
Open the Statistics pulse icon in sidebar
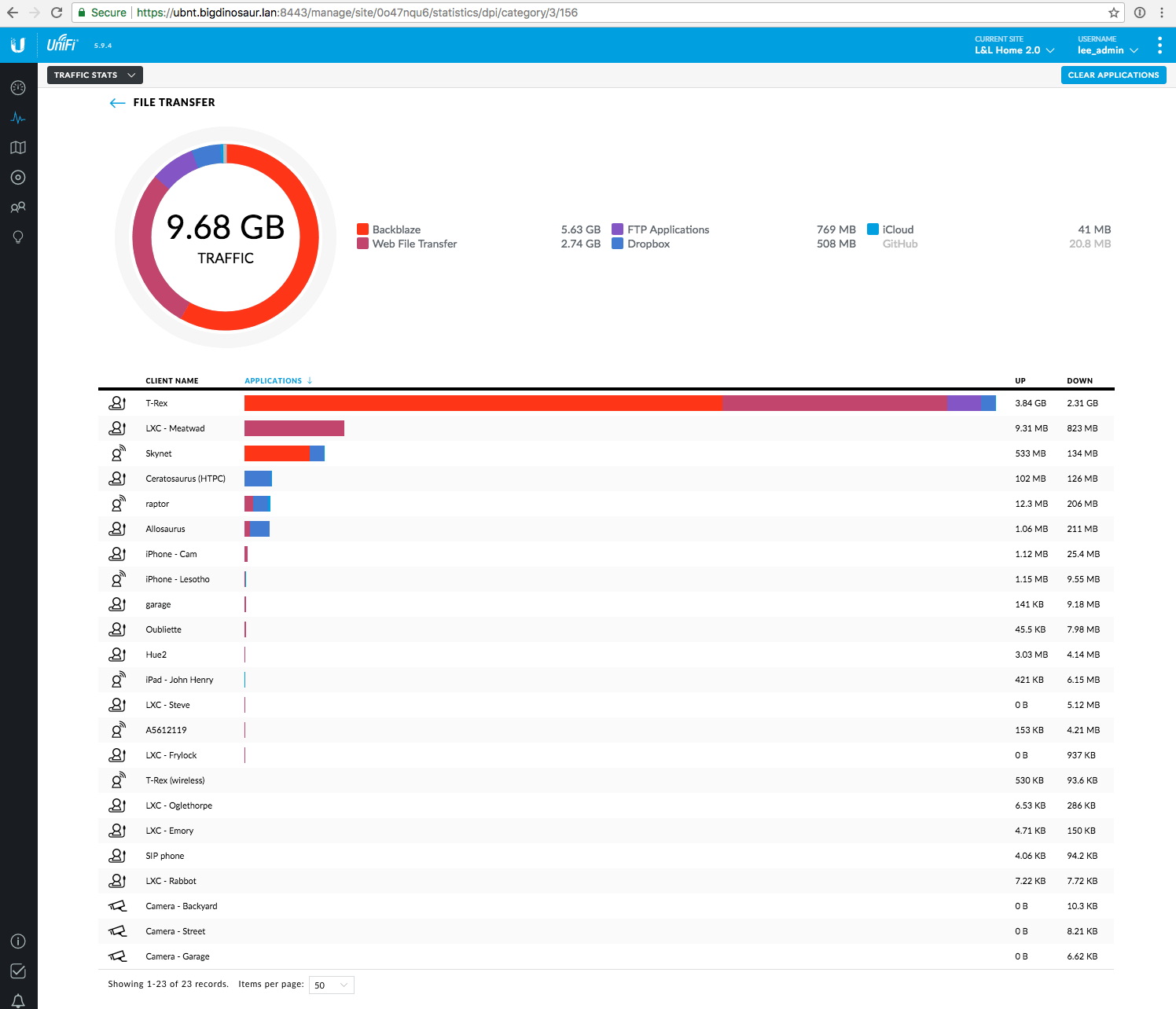(18, 118)
